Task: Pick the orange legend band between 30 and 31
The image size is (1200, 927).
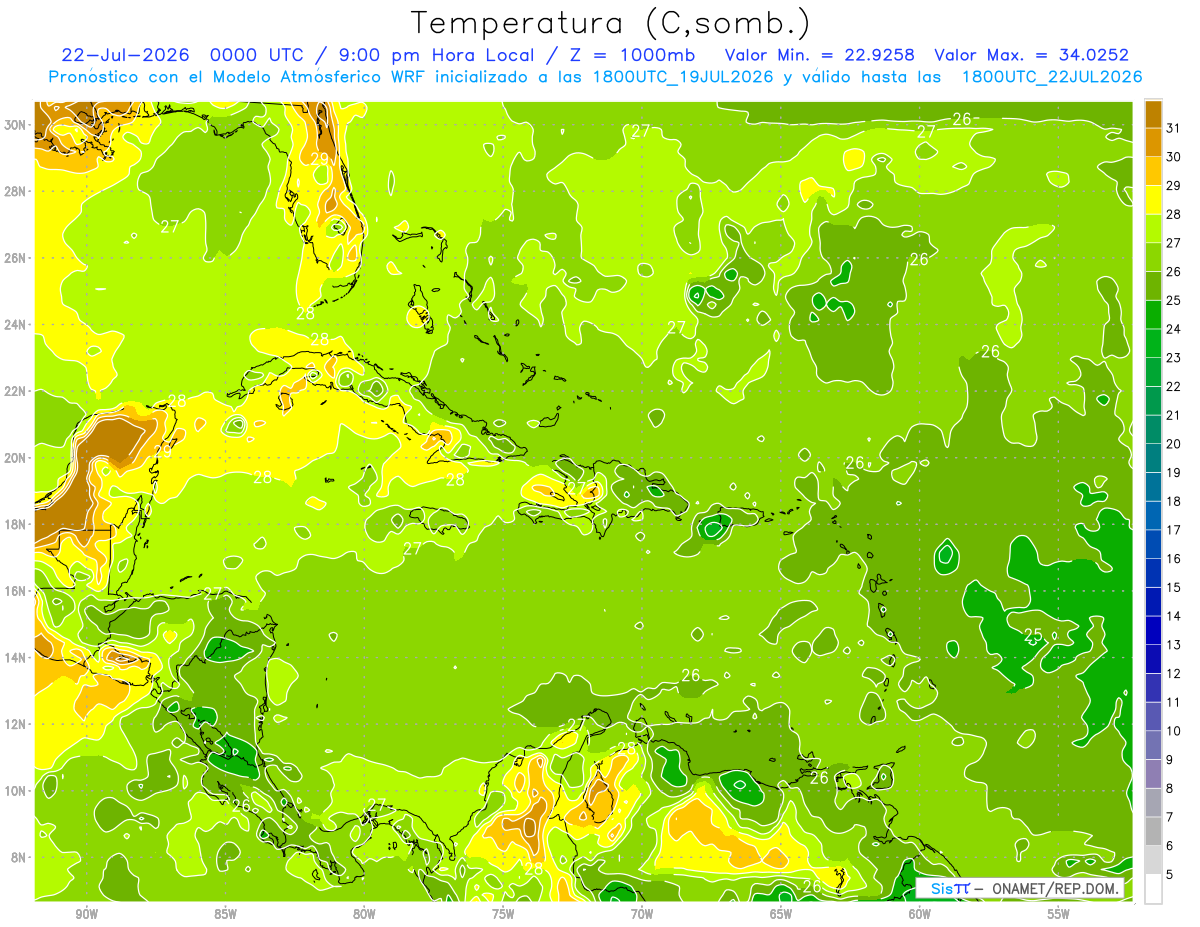Action: [1153, 143]
